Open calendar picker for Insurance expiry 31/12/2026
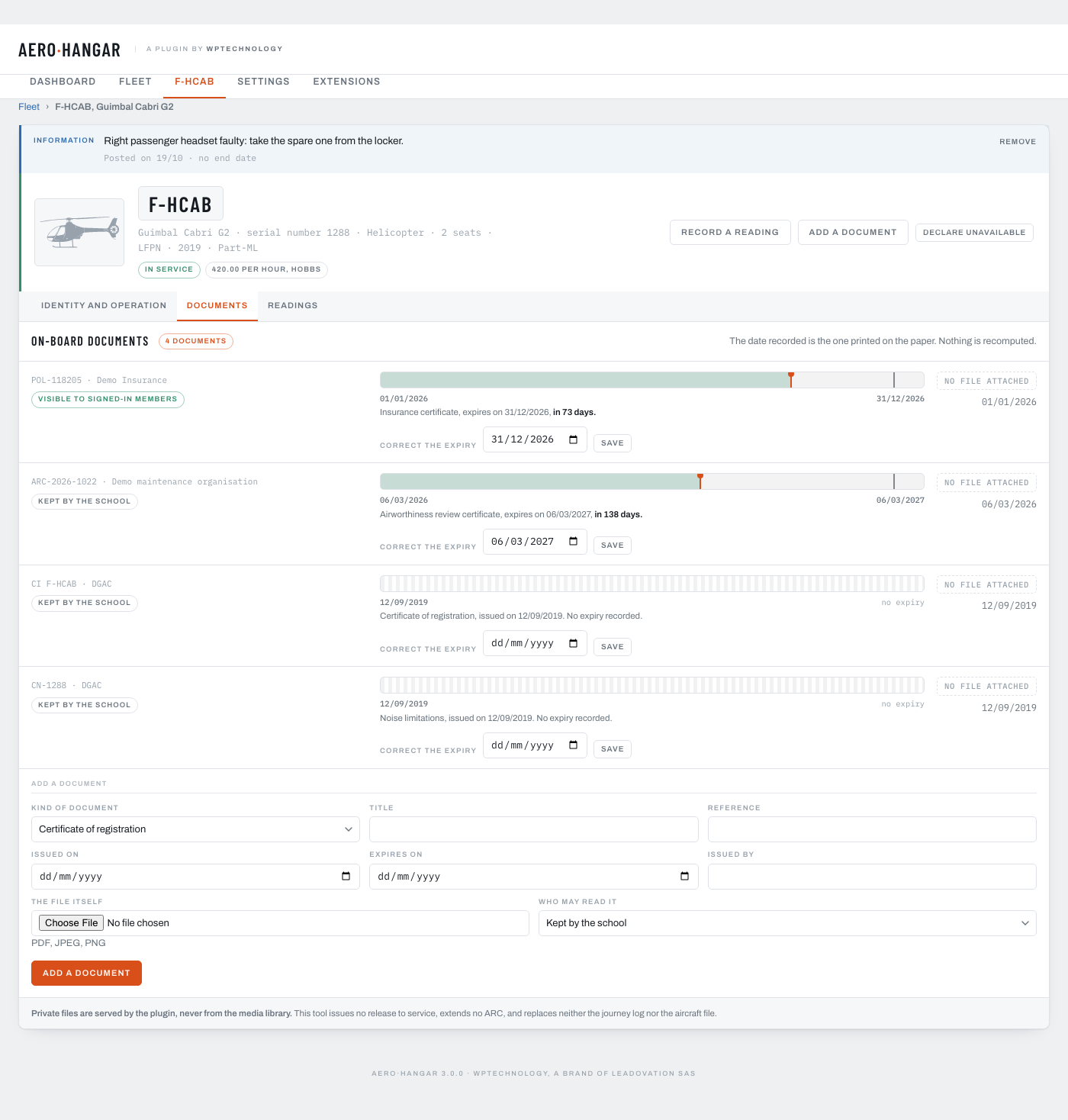The width and height of the screenshot is (1068, 1120). (x=574, y=439)
